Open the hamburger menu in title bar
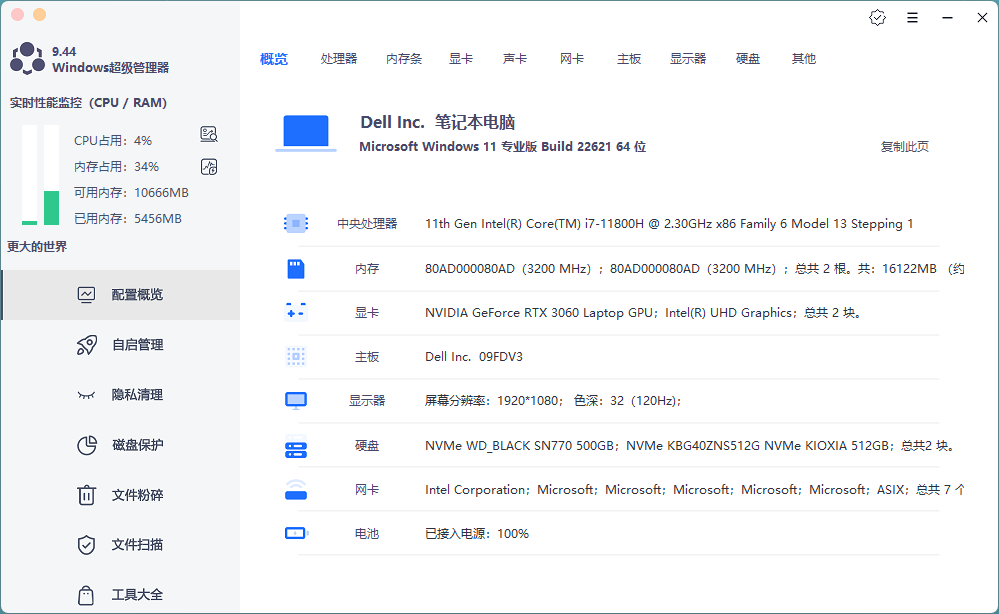Screen dimensions: 999x614 912,18
